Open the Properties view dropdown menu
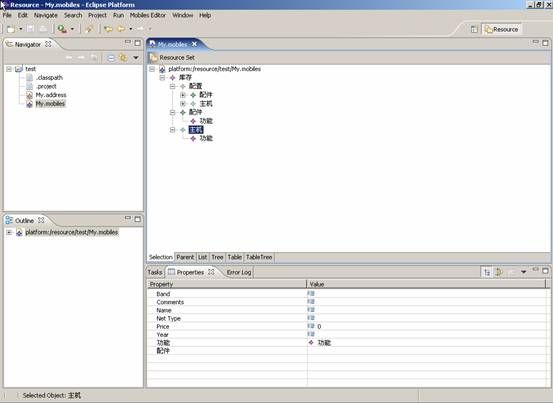Screen dimensions: 553x403 tap(523, 272)
